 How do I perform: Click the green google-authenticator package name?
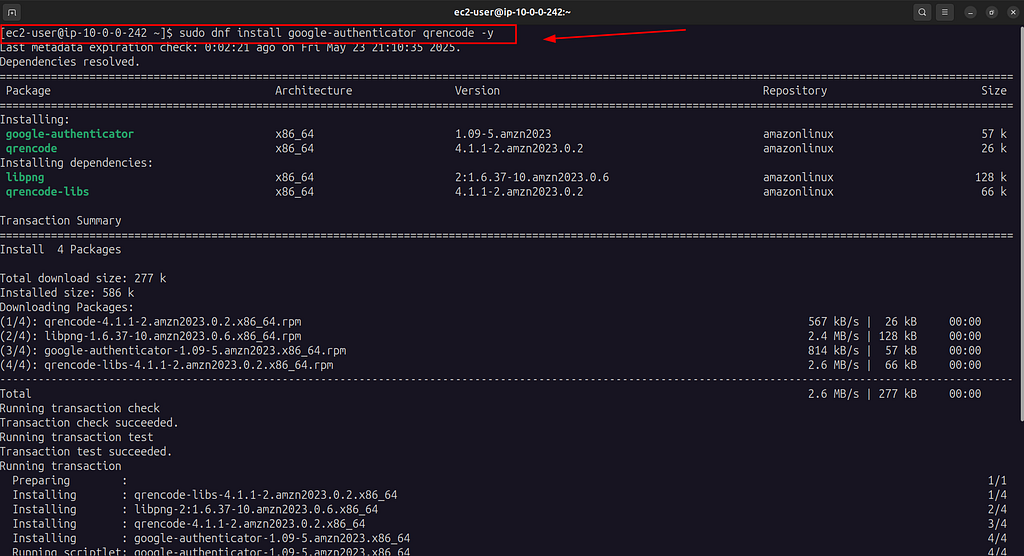point(69,134)
